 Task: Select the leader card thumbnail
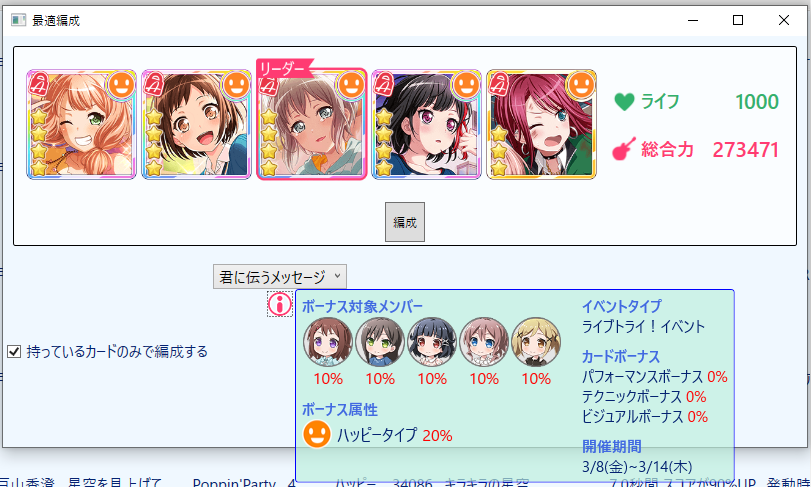pyautogui.click(x=312, y=124)
